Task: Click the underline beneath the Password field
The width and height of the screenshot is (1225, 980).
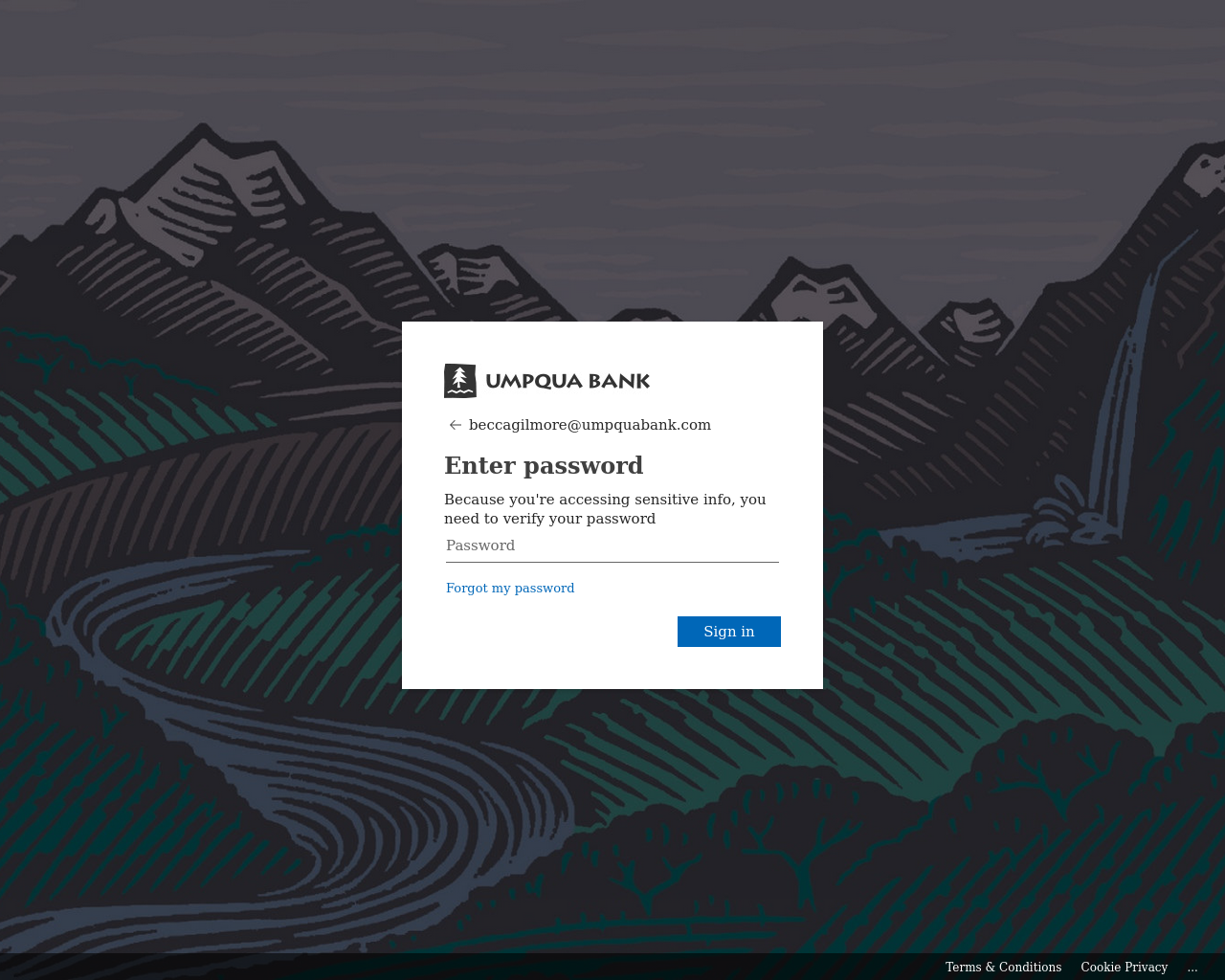Action: pos(612,562)
